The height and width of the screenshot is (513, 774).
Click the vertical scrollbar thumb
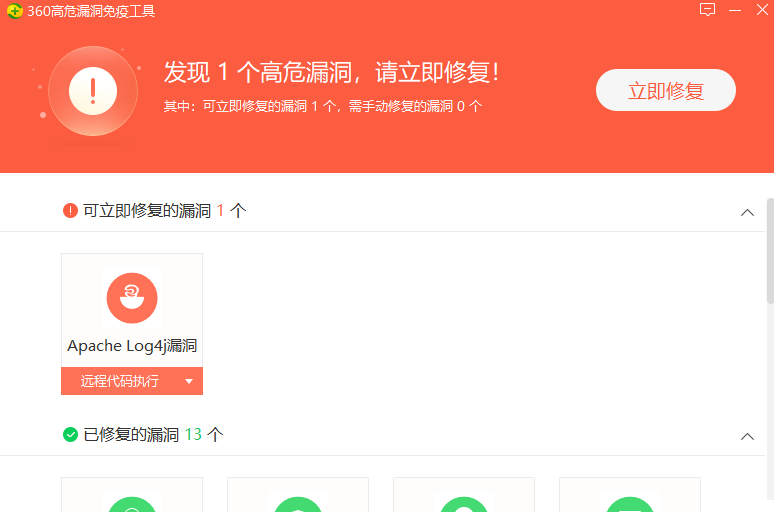[x=770, y=251]
